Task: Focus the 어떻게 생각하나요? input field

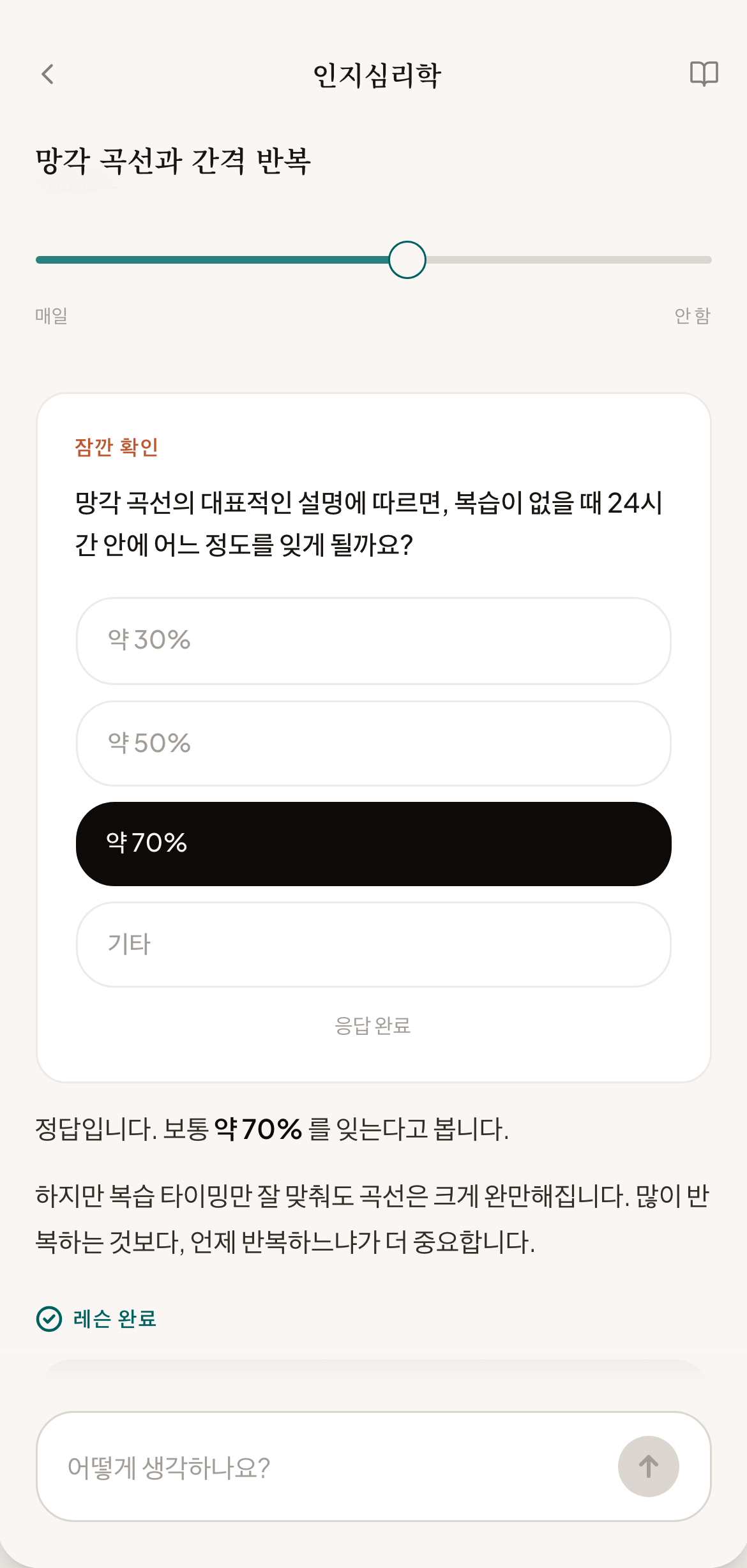Action: click(x=326, y=1466)
